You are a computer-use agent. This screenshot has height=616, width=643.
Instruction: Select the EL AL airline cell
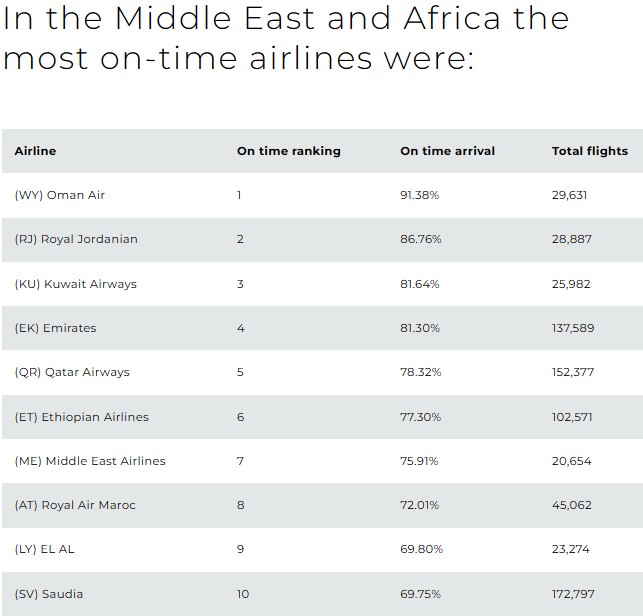click(x=43, y=549)
